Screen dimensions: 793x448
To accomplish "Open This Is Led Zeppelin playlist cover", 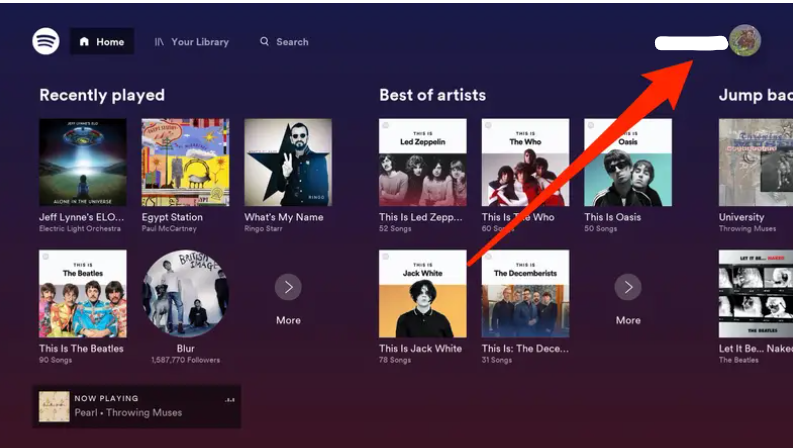I will [x=423, y=162].
